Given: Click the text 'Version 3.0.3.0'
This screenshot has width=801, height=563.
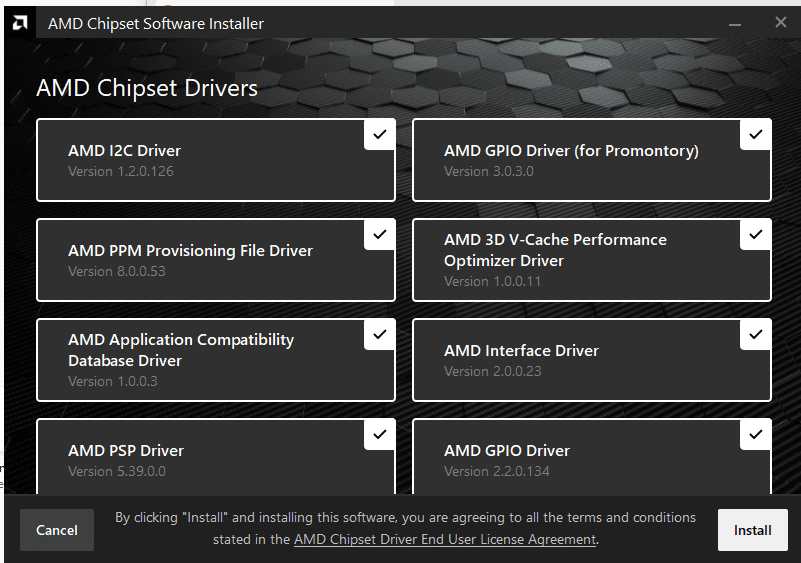Looking at the screenshot, I should point(488,171).
